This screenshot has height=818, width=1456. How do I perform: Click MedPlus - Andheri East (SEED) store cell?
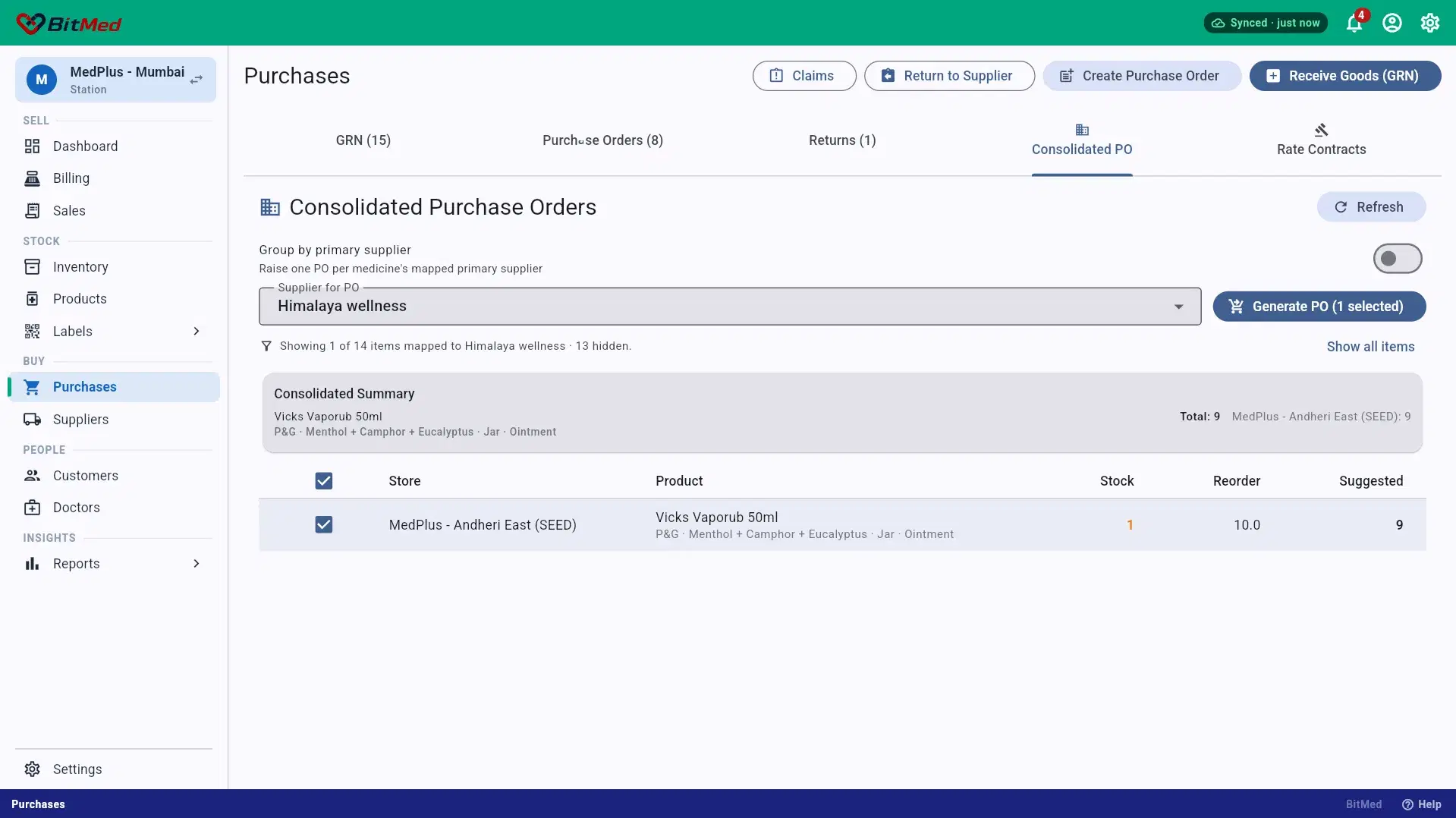click(483, 525)
